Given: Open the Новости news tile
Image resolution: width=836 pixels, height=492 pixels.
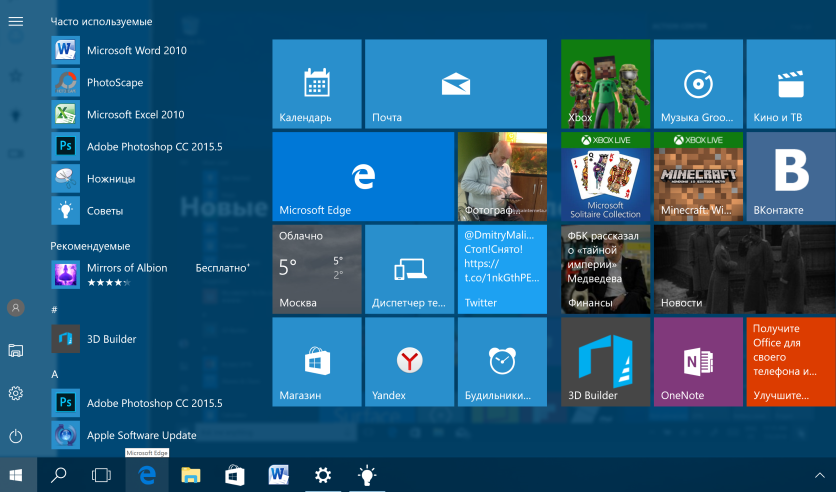Looking at the screenshot, I should (745, 269).
